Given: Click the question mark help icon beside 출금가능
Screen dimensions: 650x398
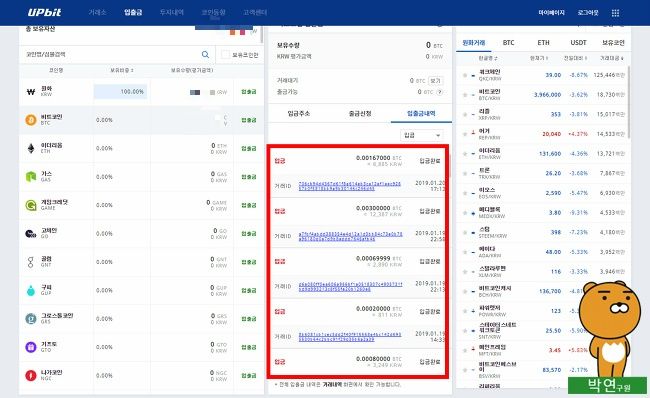Looking at the screenshot, I should coord(439,92).
